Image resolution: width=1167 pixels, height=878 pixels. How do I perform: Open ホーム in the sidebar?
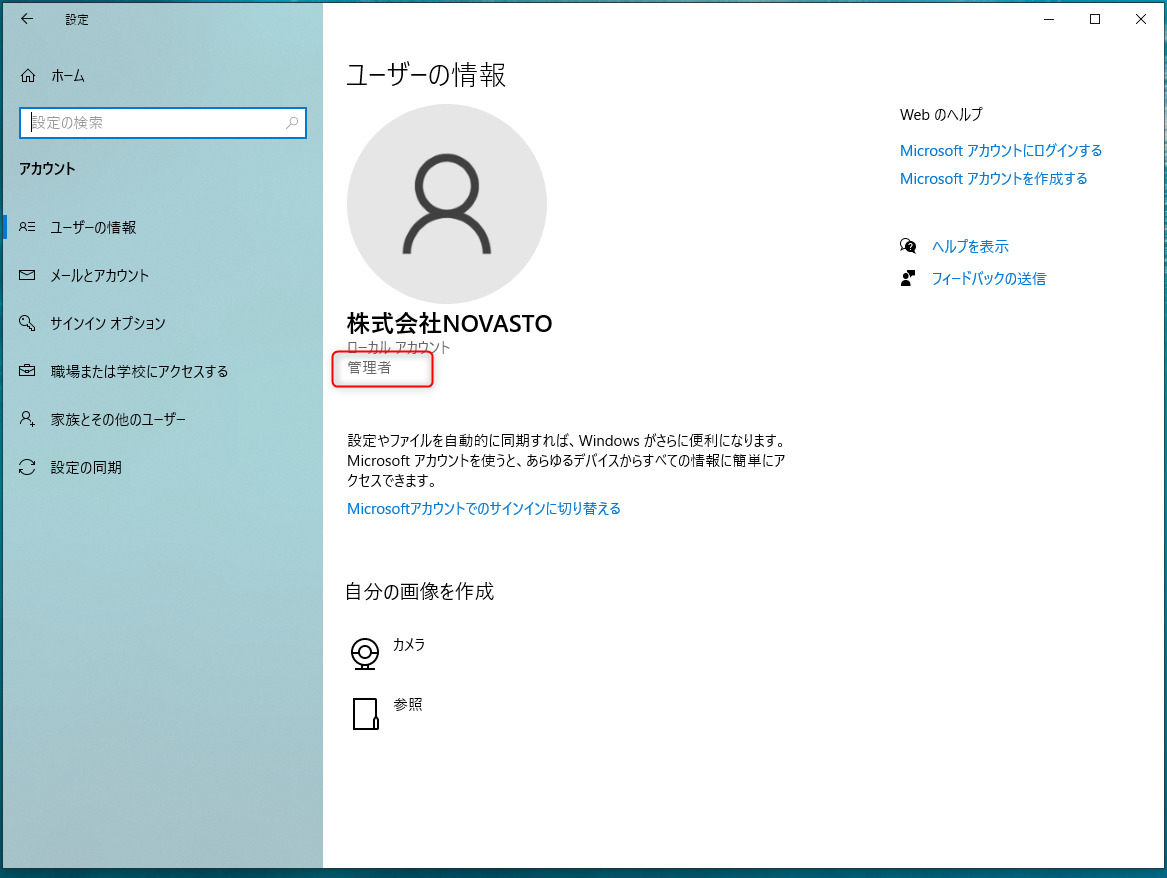click(68, 75)
